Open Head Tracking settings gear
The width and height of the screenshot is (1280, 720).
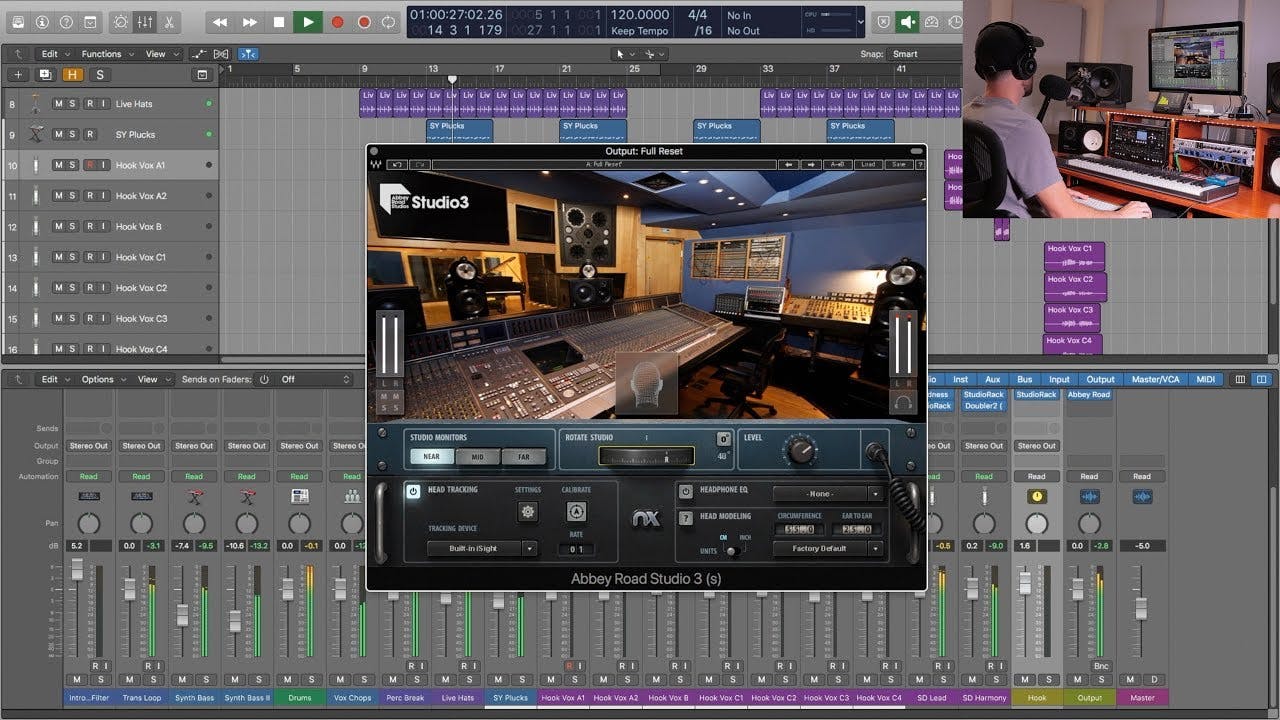[x=527, y=512]
